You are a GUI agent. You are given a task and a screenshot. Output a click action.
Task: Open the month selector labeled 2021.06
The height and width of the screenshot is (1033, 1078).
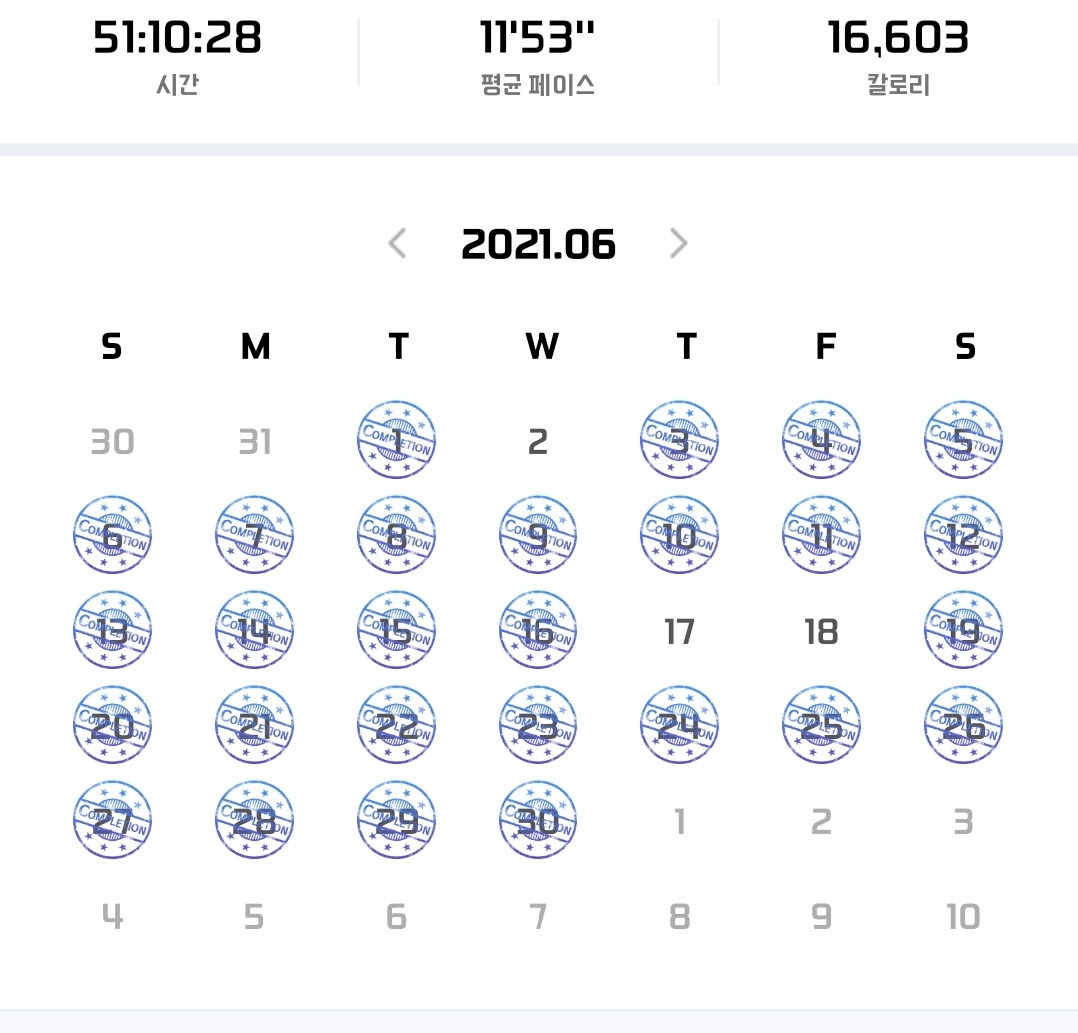pyautogui.click(x=539, y=243)
